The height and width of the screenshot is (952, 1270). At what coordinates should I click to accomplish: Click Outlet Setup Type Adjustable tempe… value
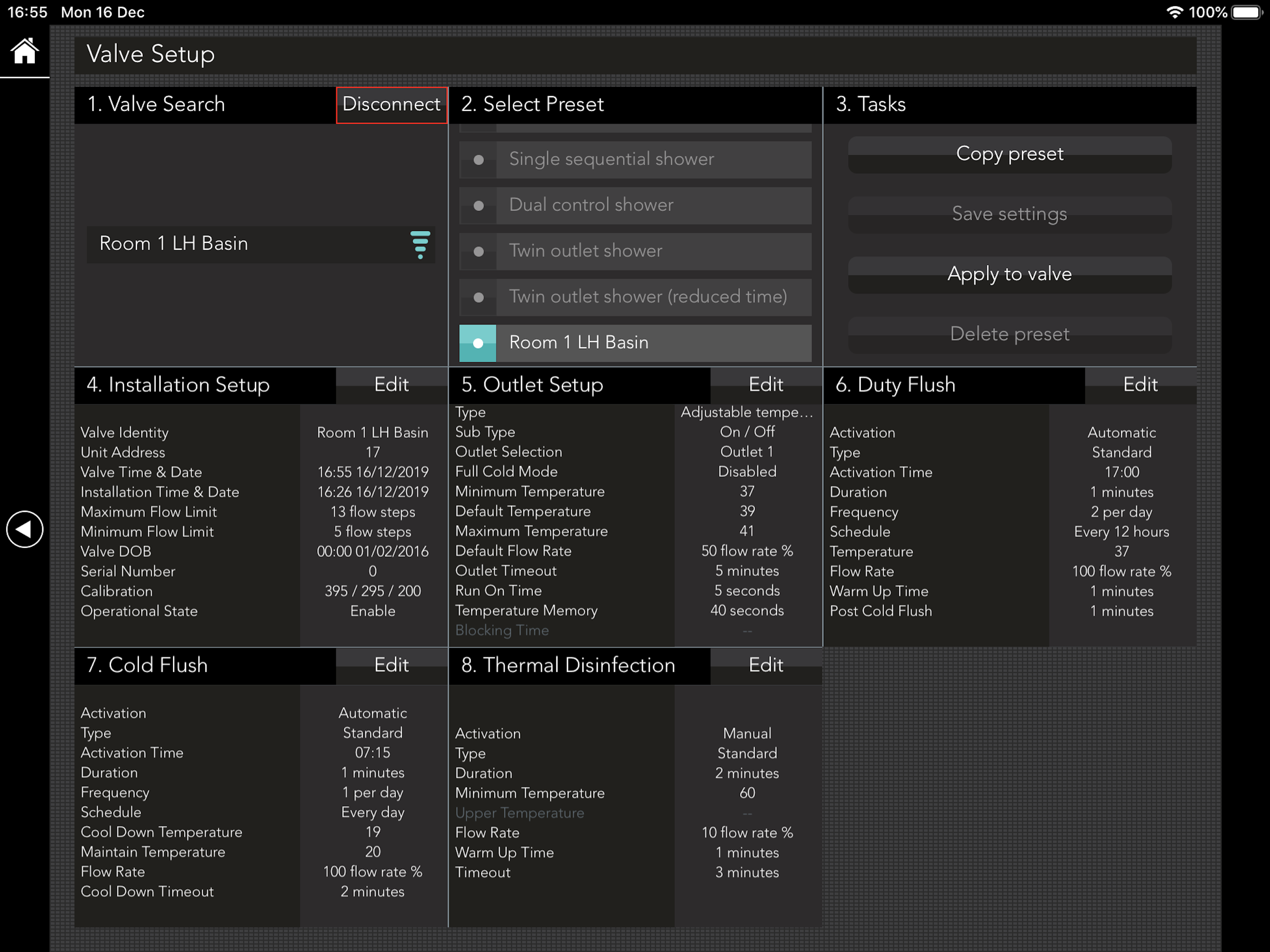[x=747, y=412]
